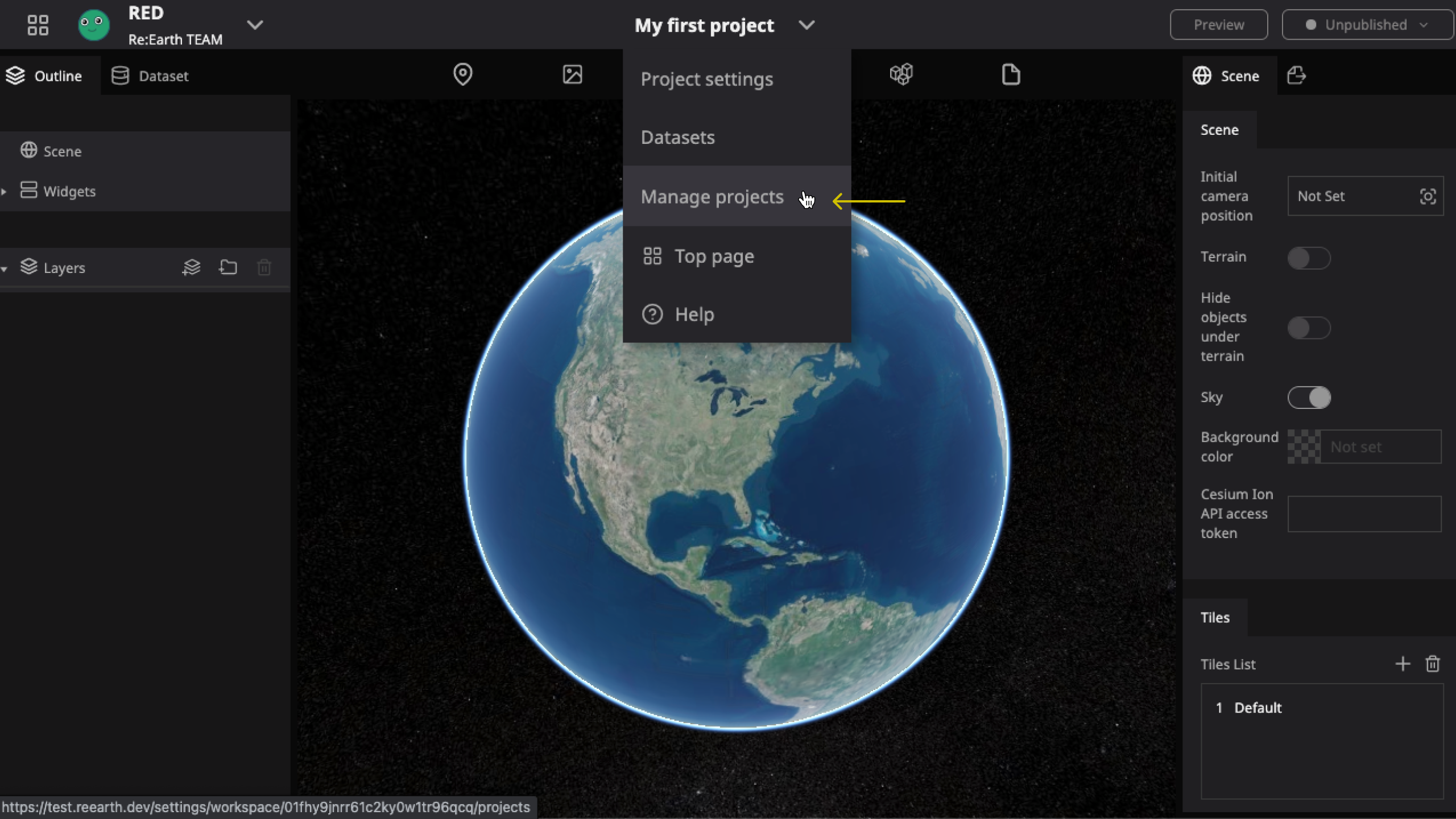Select the Add Marker icon in toolbar

[x=462, y=74]
